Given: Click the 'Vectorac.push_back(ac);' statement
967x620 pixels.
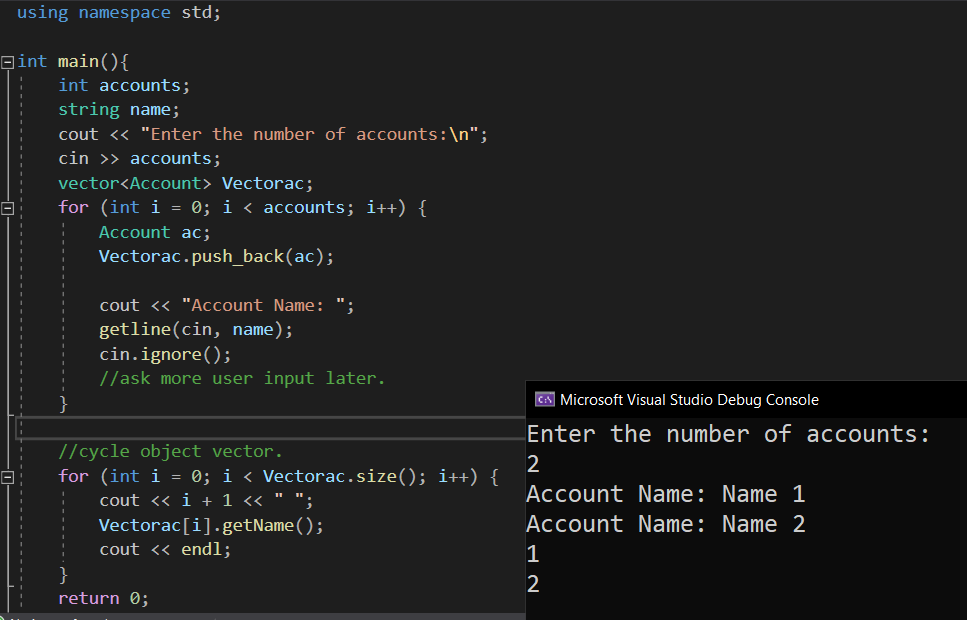Looking at the screenshot, I should [215, 256].
